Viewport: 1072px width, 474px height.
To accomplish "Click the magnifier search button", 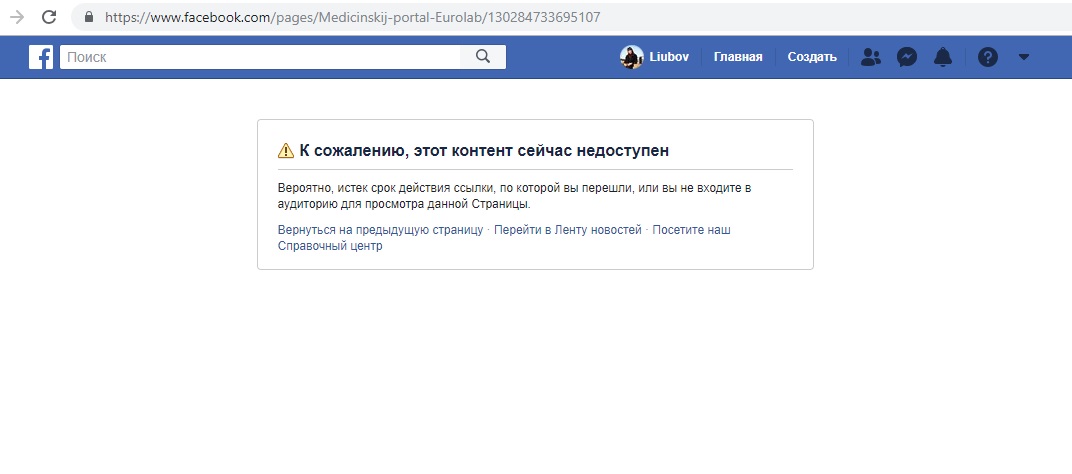I will (483, 57).
